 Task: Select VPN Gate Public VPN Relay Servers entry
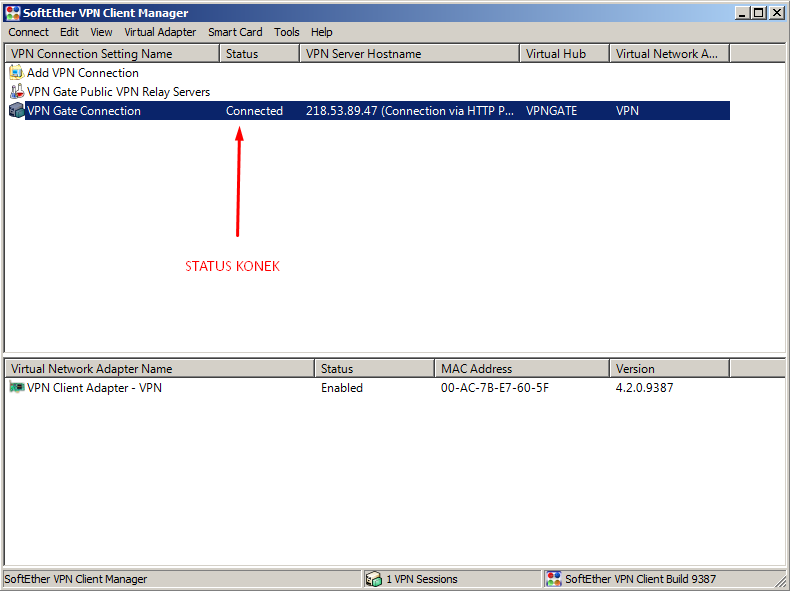click(x=118, y=92)
